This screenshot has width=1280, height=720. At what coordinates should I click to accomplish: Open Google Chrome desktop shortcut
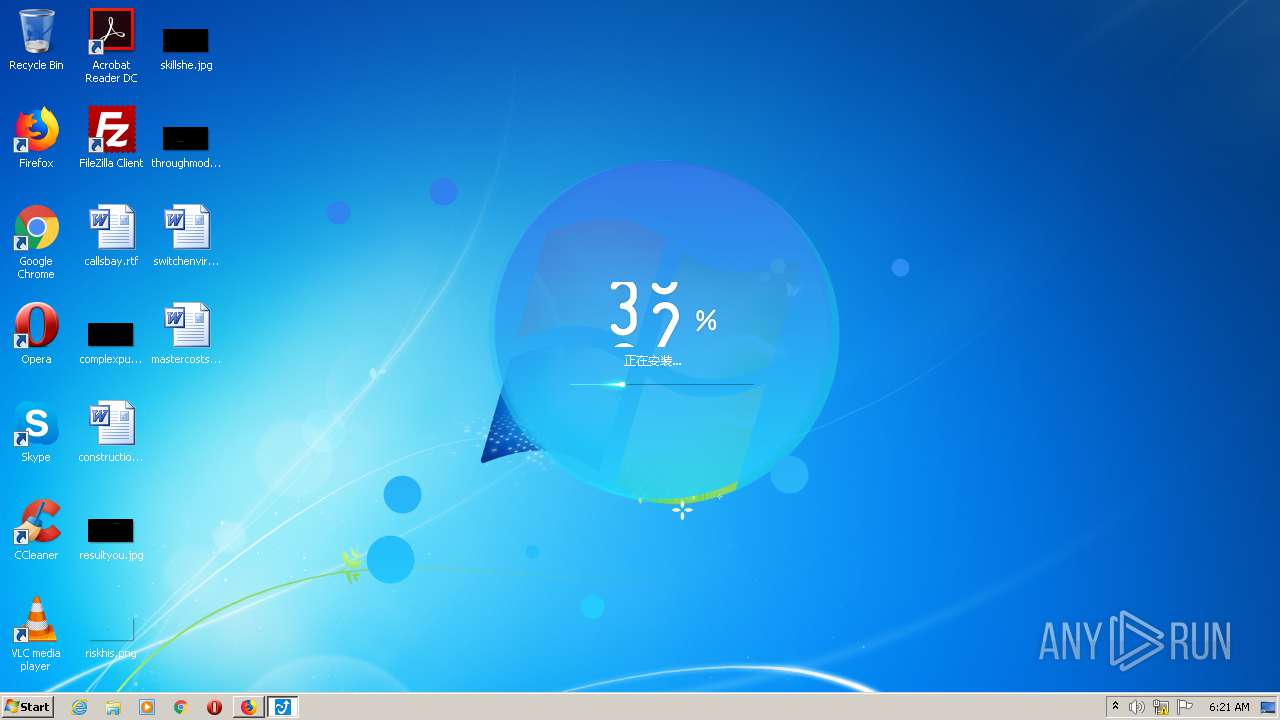[x=36, y=242]
